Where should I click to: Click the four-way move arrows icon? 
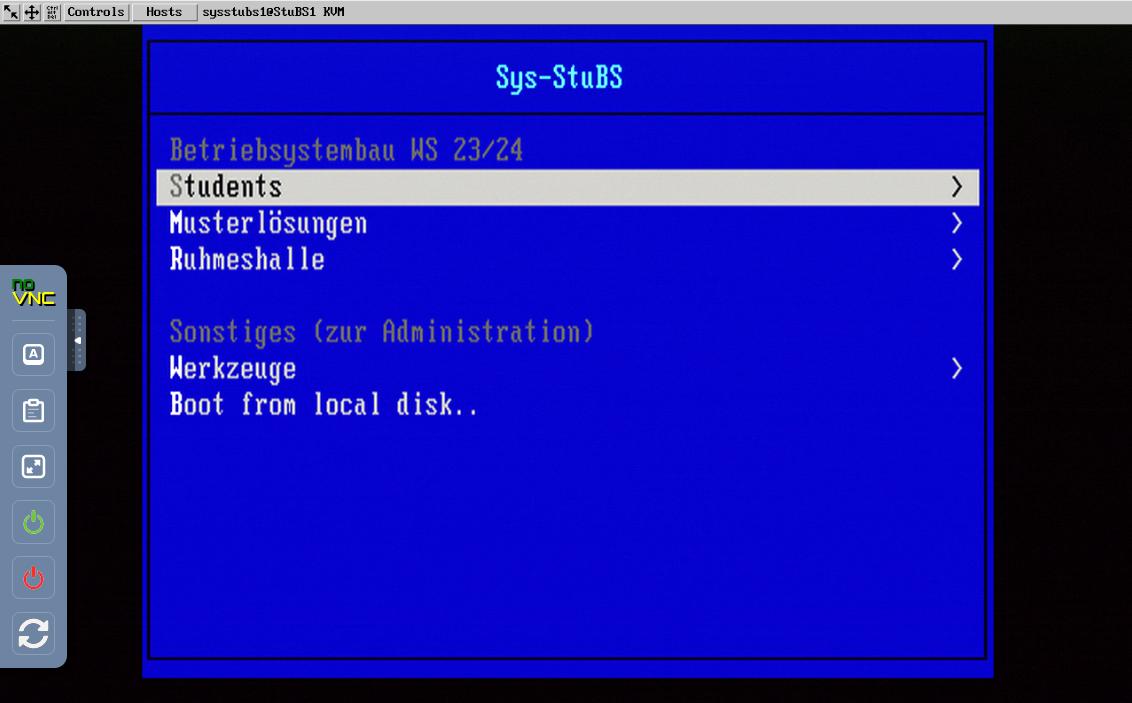click(x=32, y=12)
